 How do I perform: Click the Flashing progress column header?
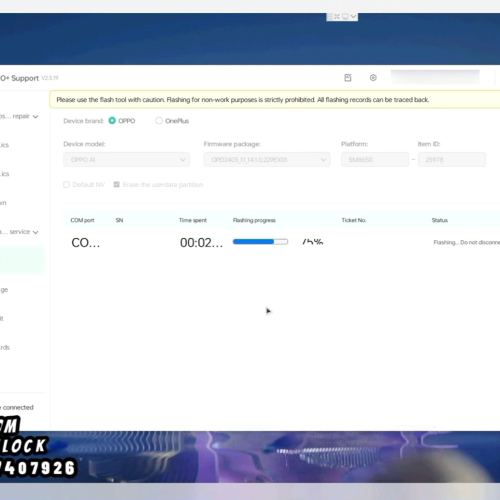click(254, 220)
